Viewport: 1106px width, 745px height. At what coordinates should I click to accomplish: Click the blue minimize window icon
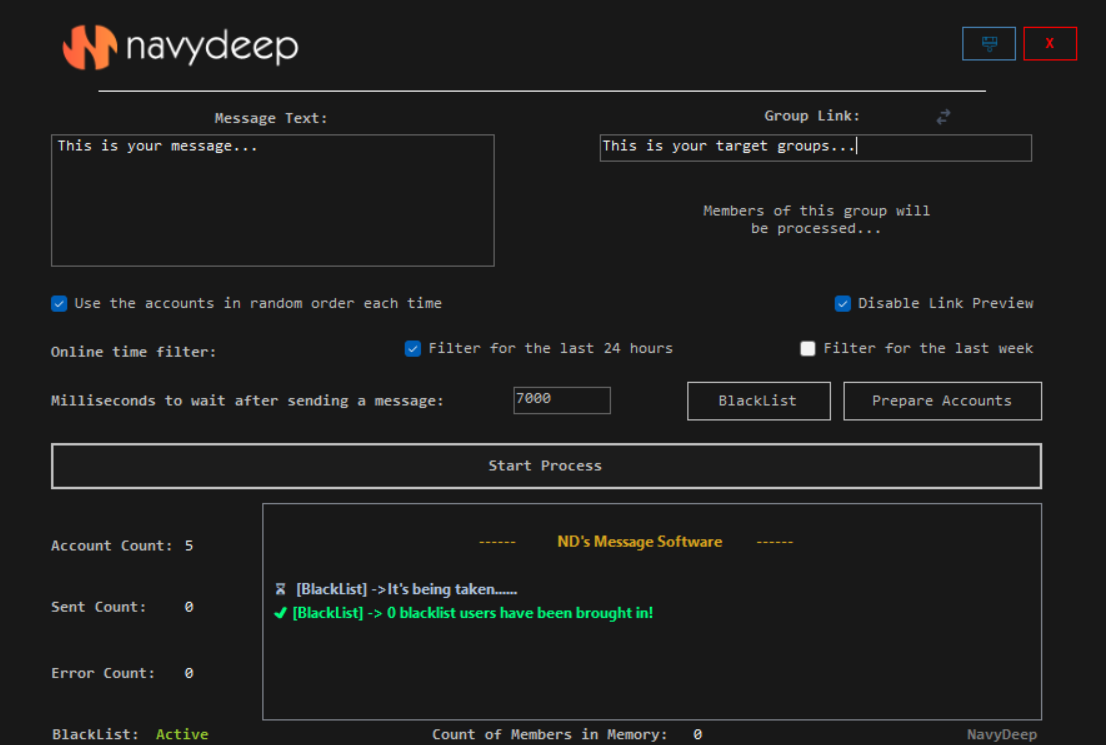(989, 44)
